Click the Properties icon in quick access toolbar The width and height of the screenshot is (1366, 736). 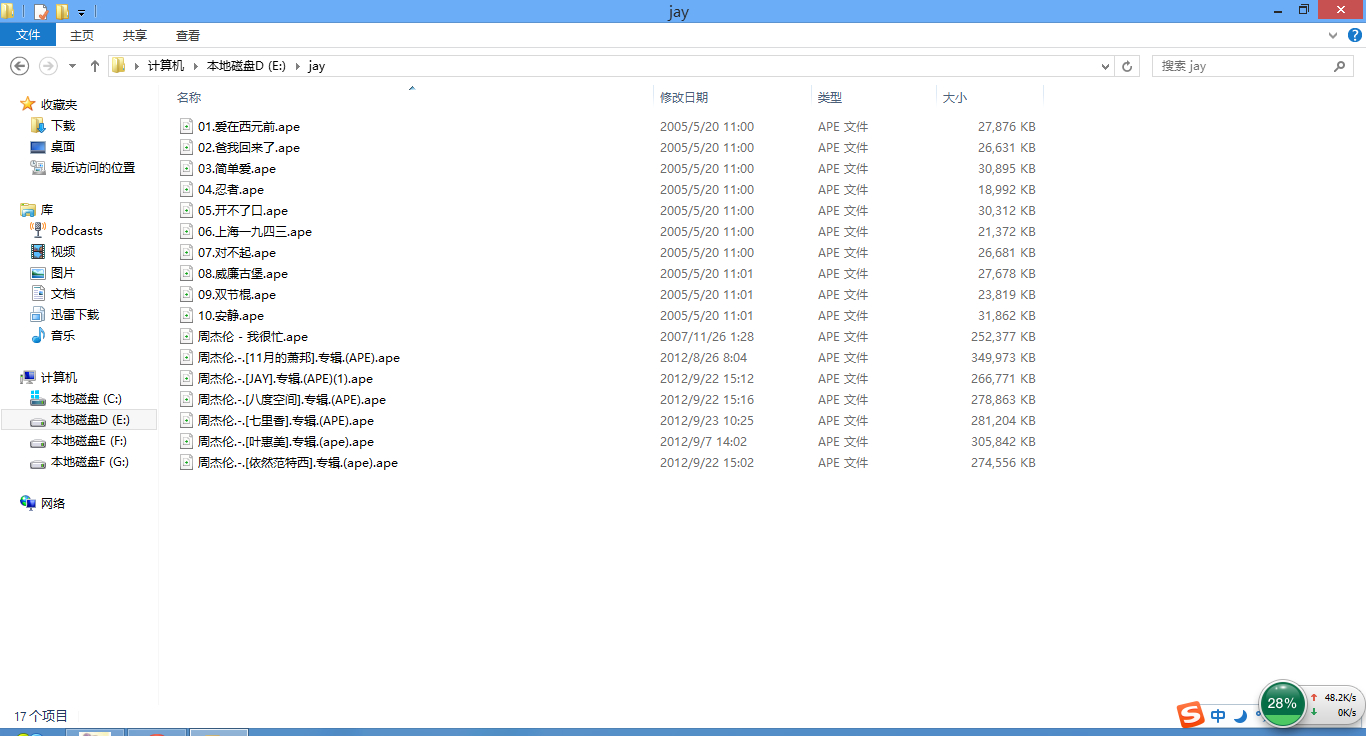click(x=40, y=12)
